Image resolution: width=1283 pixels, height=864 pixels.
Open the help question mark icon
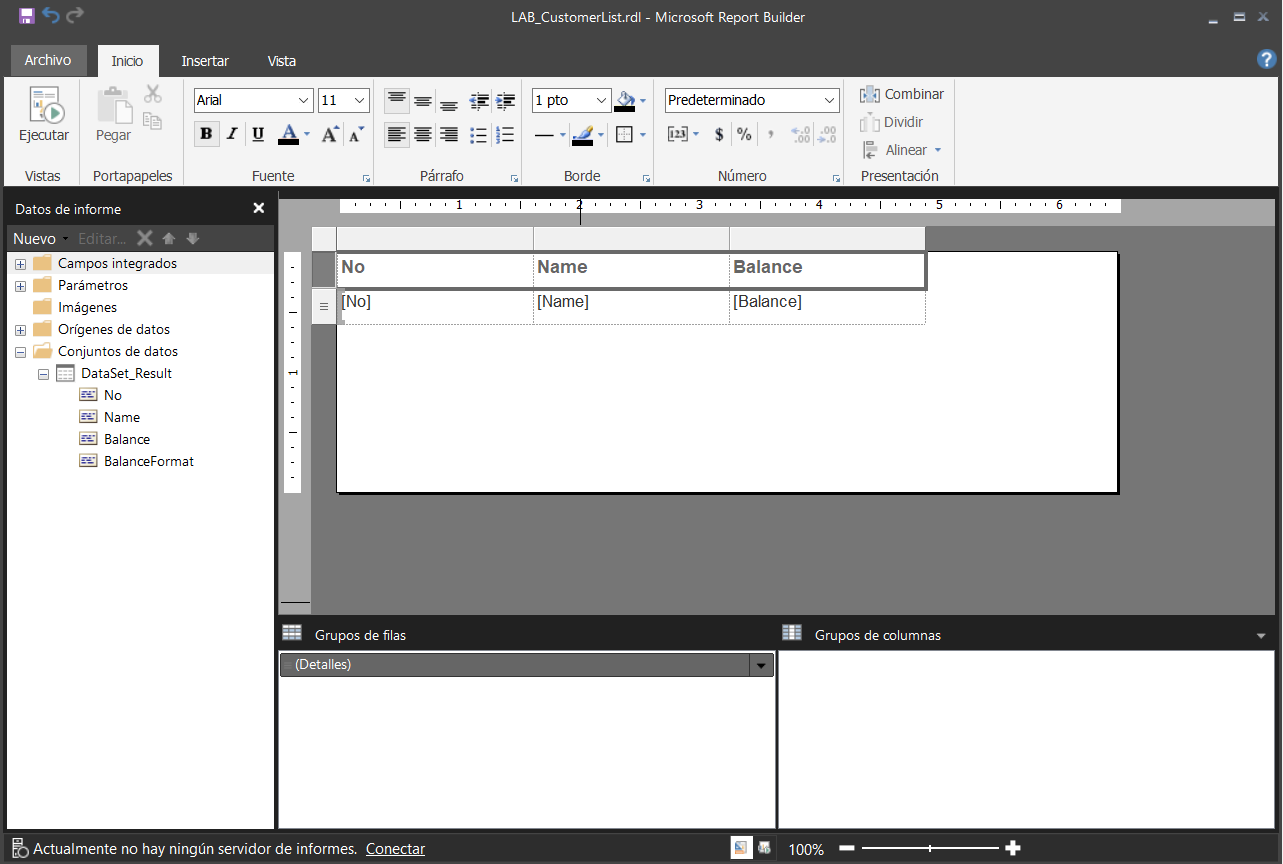click(1266, 60)
